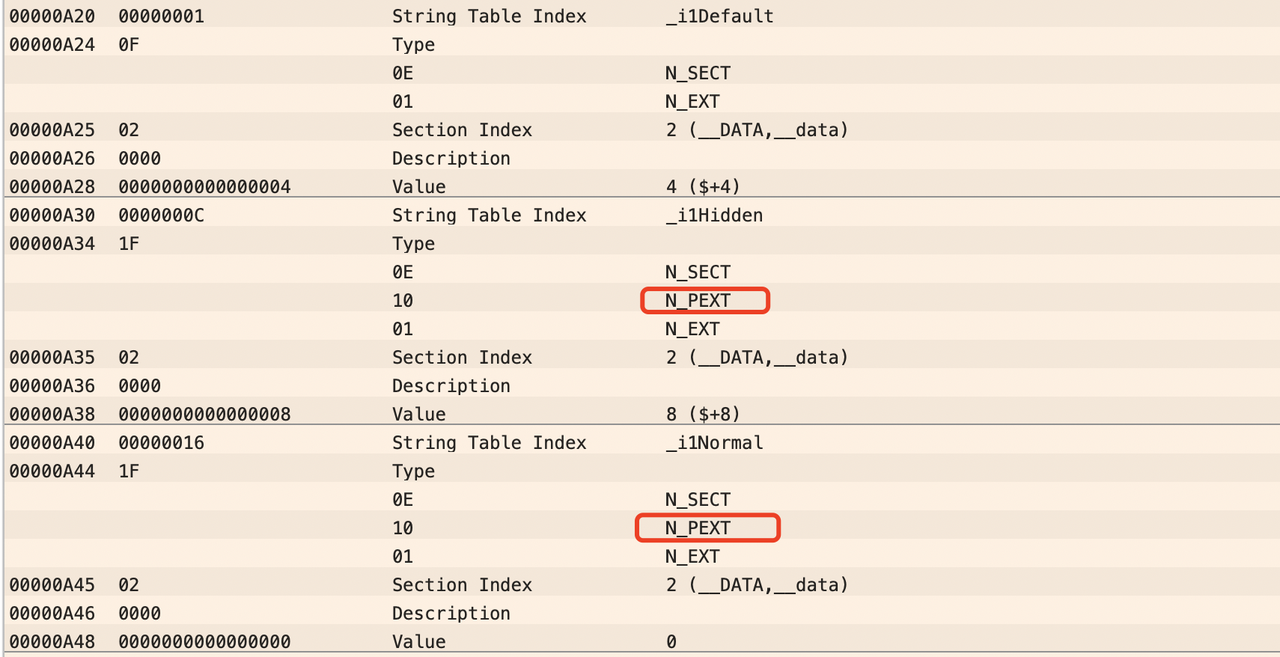Image resolution: width=1280 pixels, height=657 pixels.
Task: Select the offset cell 00000A28
Action: (52, 186)
